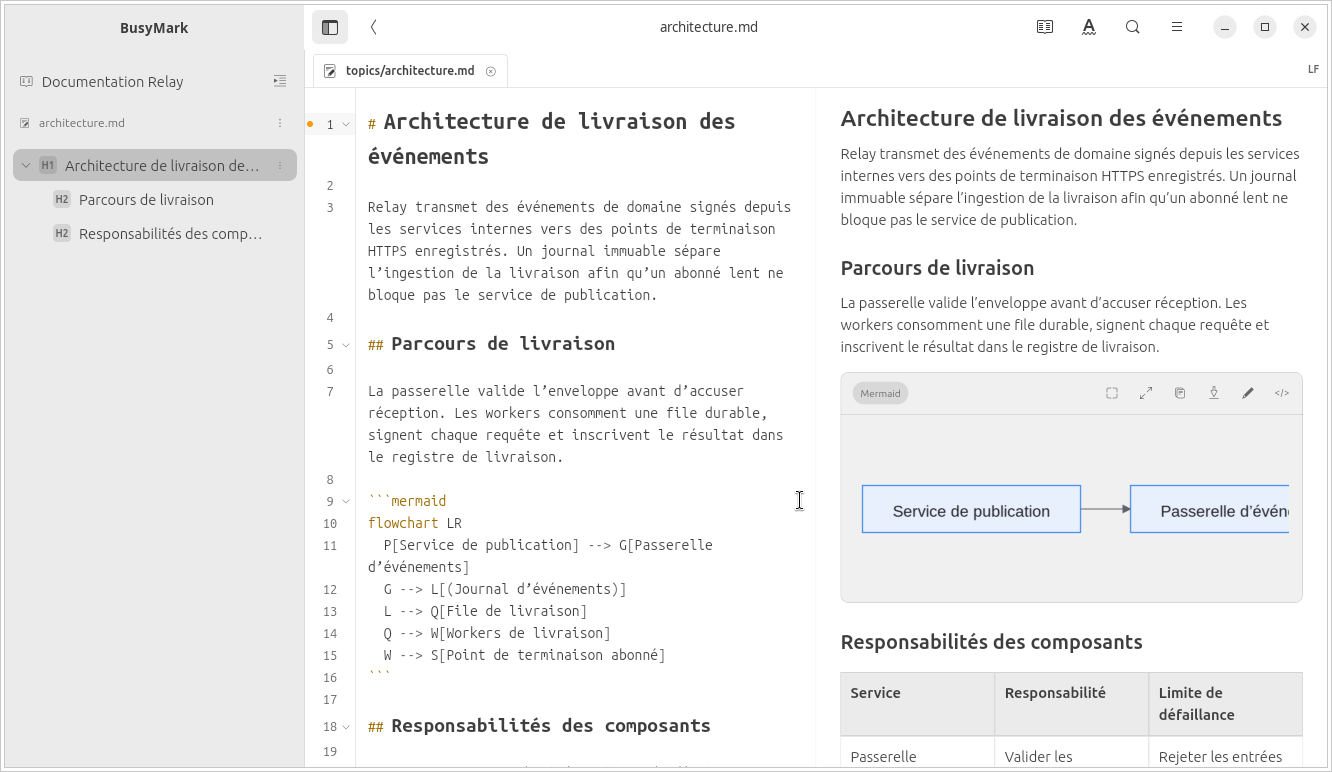The height and width of the screenshot is (772, 1332).
Task: Click H2 badge beside Parcours de livraison
Action: coord(62,199)
